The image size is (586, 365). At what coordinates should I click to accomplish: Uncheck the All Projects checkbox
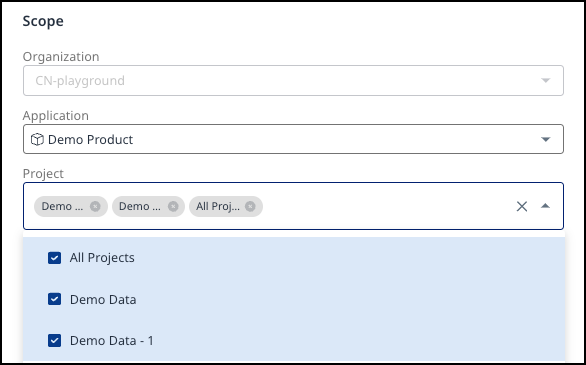click(x=55, y=258)
